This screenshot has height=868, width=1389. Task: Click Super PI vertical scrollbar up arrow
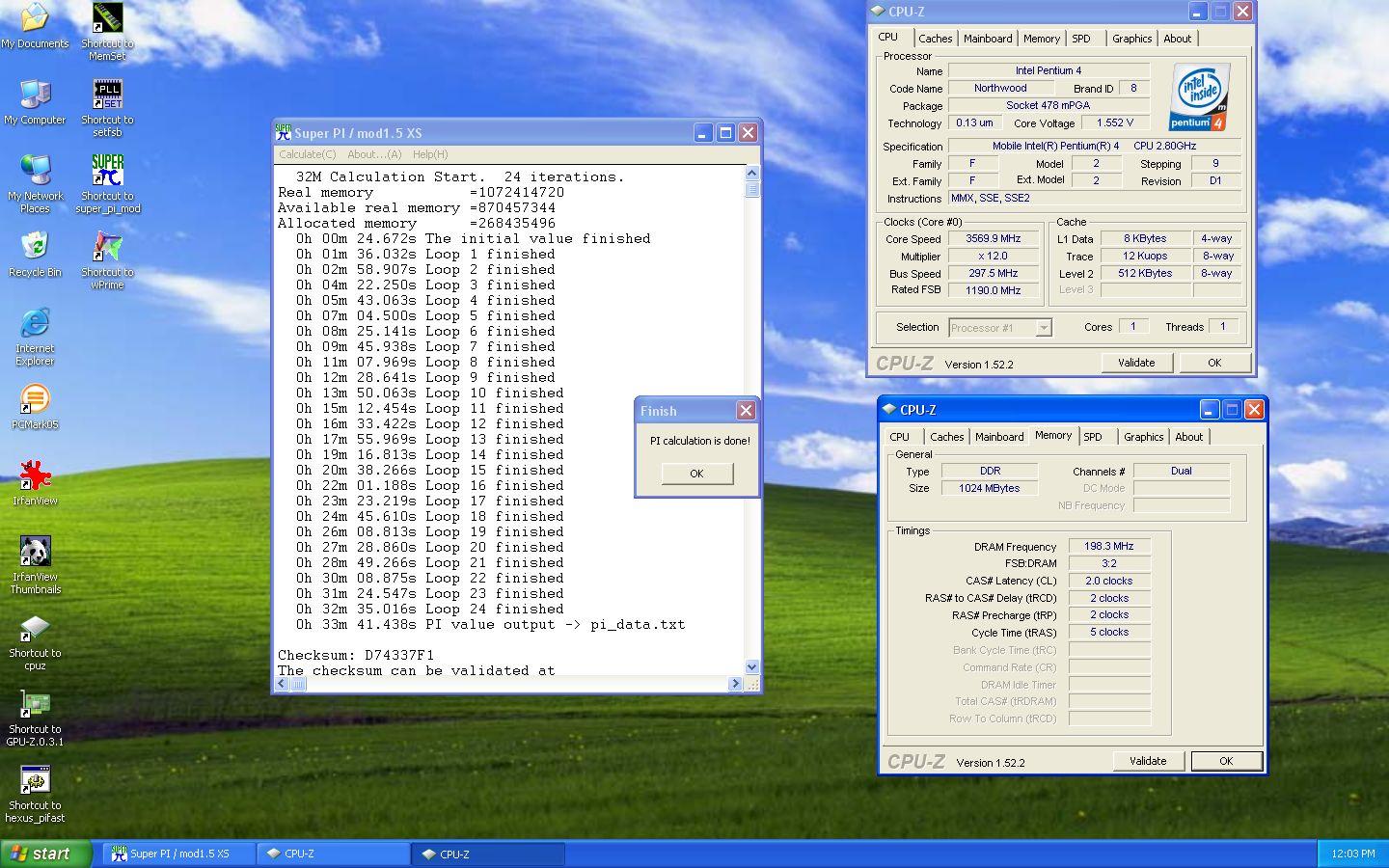click(752, 173)
